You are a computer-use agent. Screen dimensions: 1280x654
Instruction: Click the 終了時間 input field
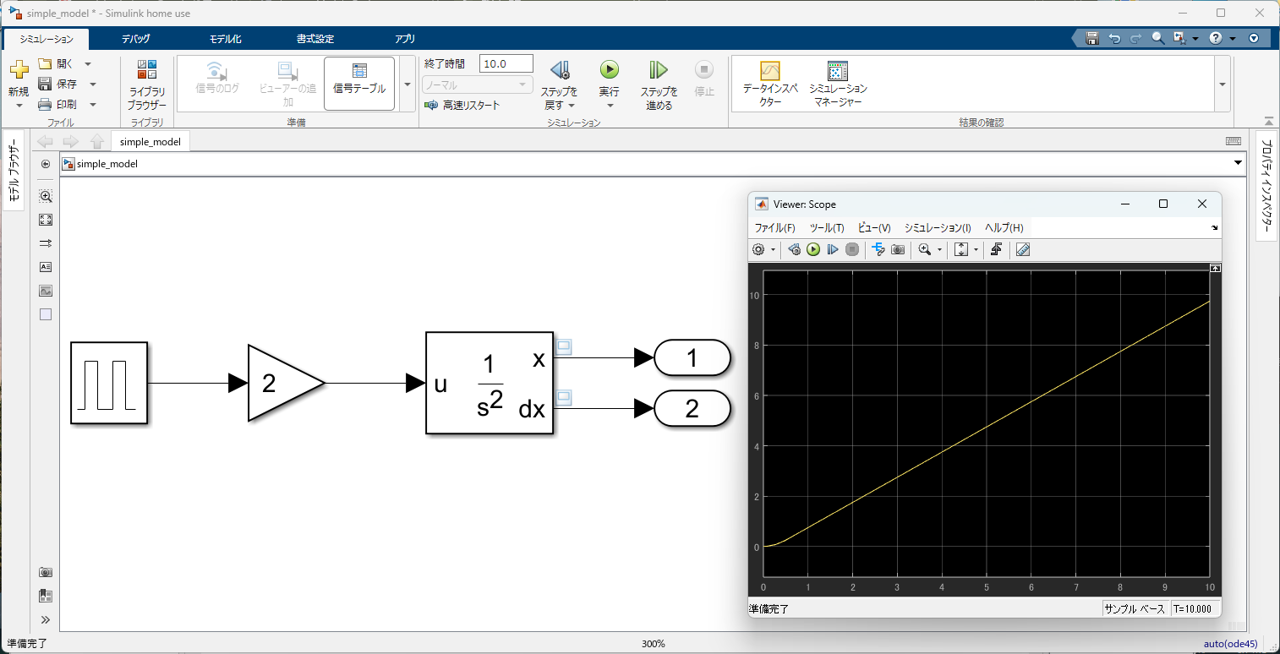pos(506,64)
